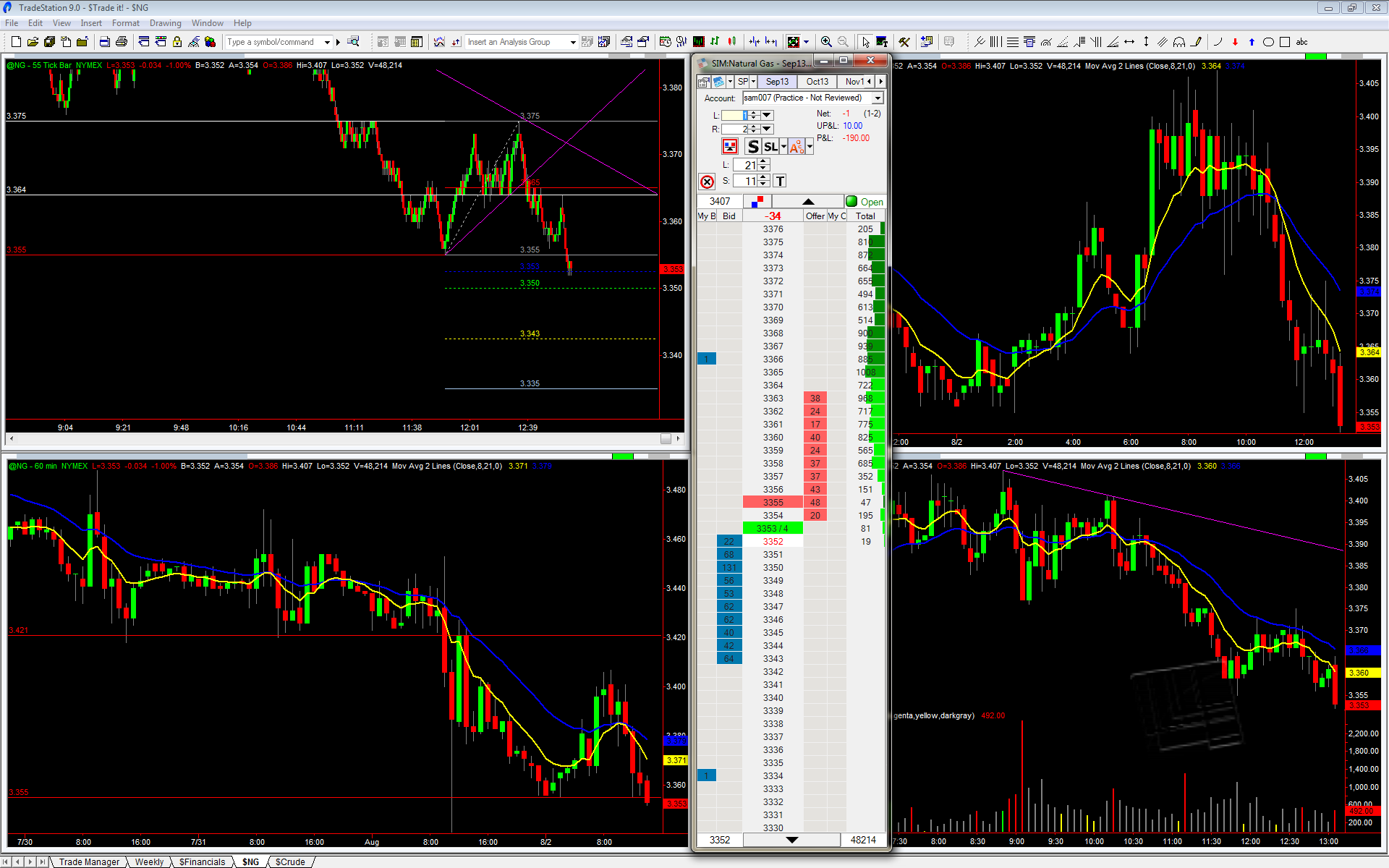This screenshot has width=1389, height=868.
Task: Select the Ellipse drawing tool
Action: [x=1268, y=42]
